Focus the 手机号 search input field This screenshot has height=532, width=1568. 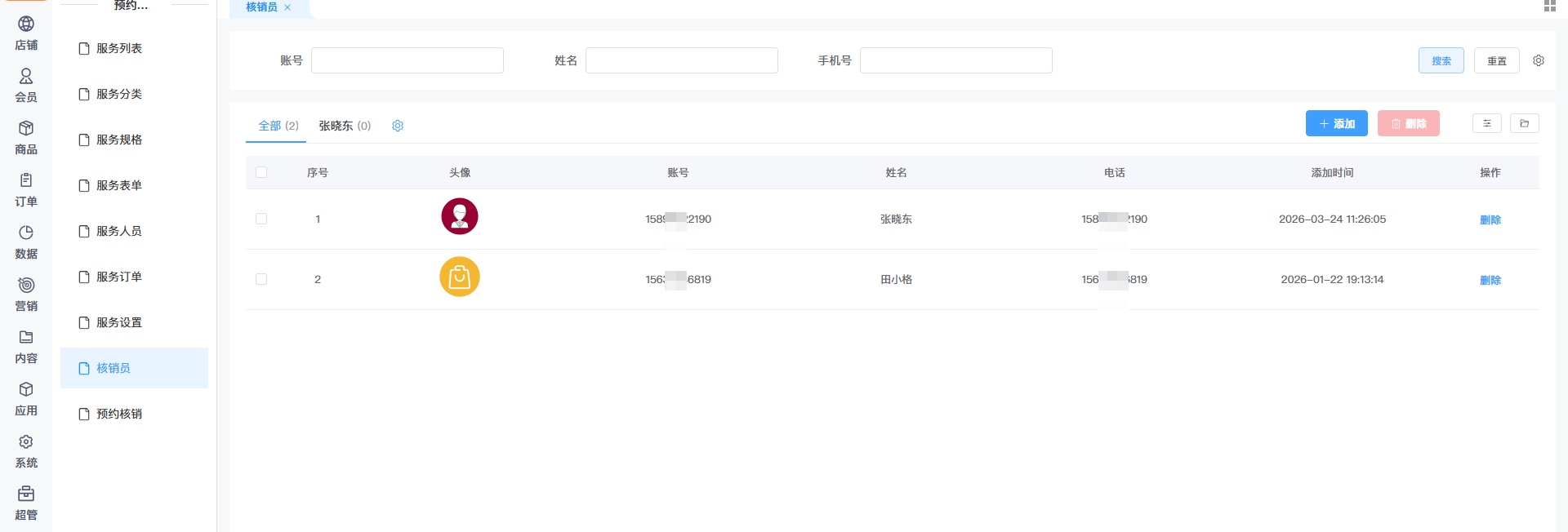click(956, 60)
